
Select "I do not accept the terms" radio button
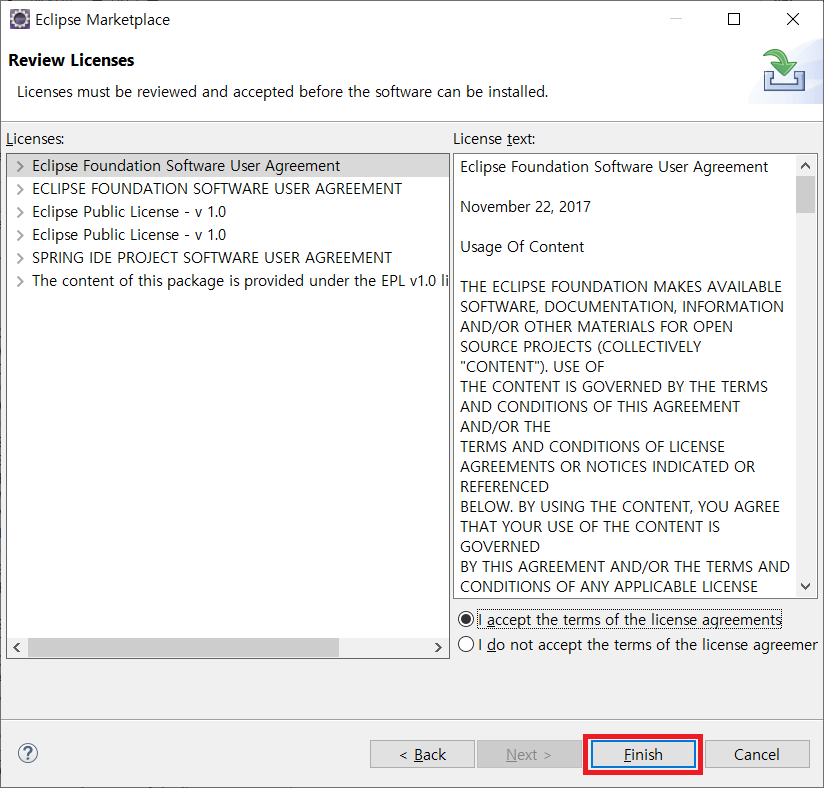pos(466,644)
